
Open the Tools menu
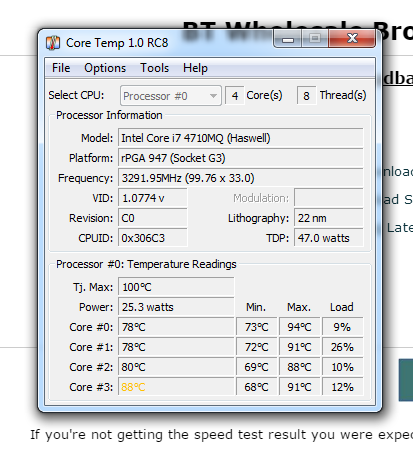[x=154, y=68]
